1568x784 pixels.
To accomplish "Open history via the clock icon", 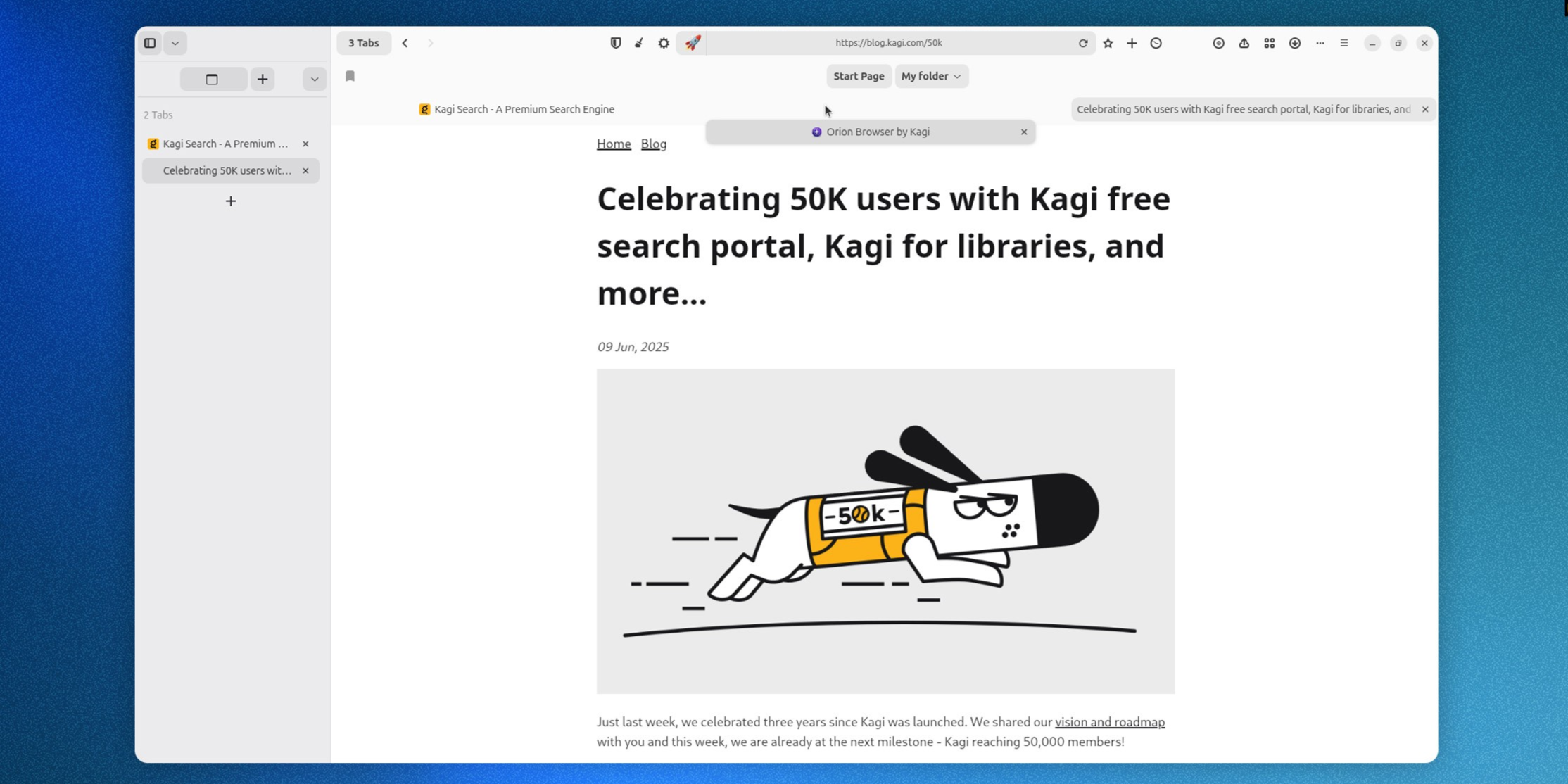I will pos(1156,43).
